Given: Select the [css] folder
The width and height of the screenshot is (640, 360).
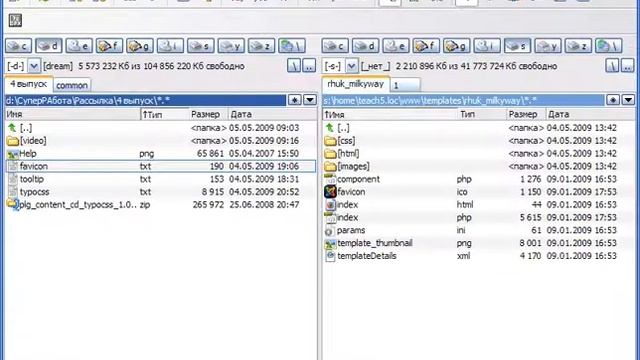Looking at the screenshot, I should point(478,141).
